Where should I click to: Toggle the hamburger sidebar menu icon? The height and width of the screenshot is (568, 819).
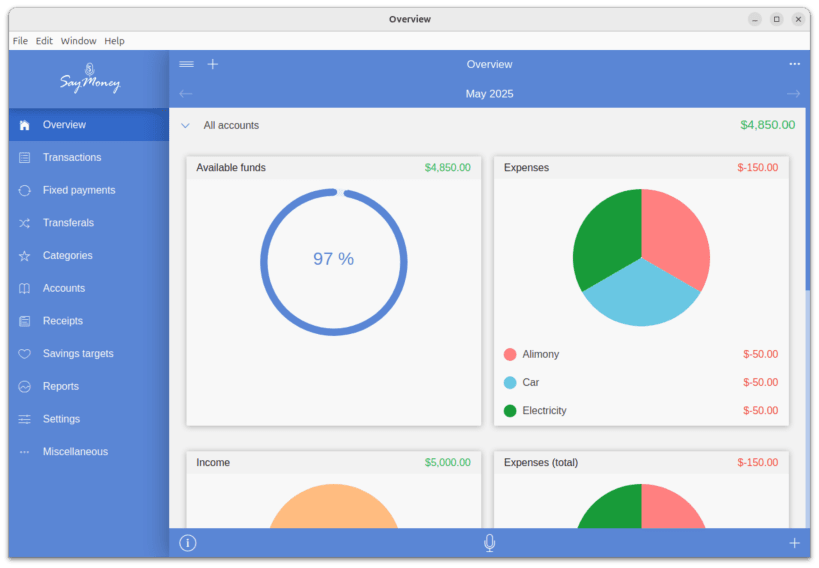[186, 64]
